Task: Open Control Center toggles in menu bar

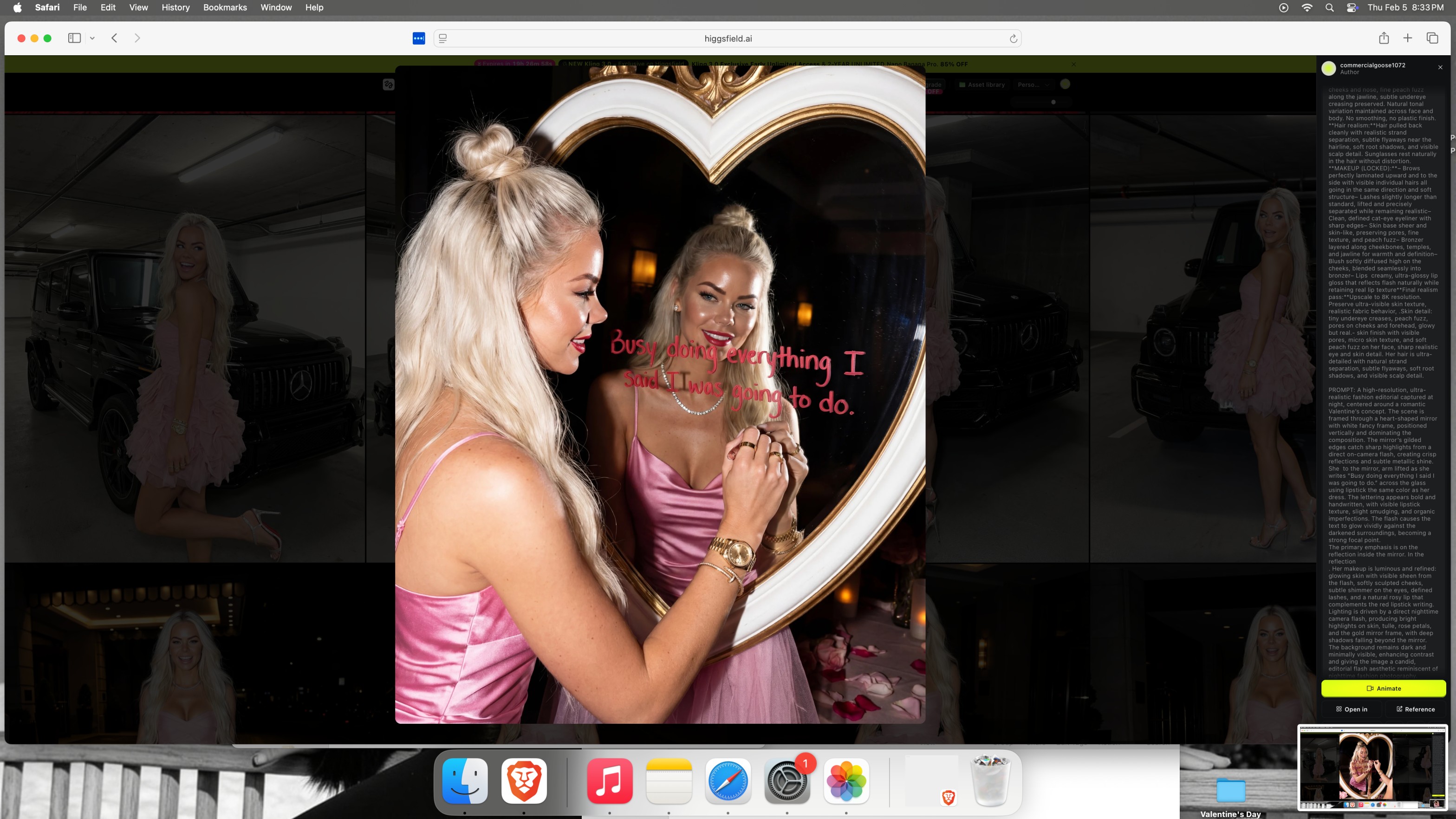Action: (x=1352, y=7)
